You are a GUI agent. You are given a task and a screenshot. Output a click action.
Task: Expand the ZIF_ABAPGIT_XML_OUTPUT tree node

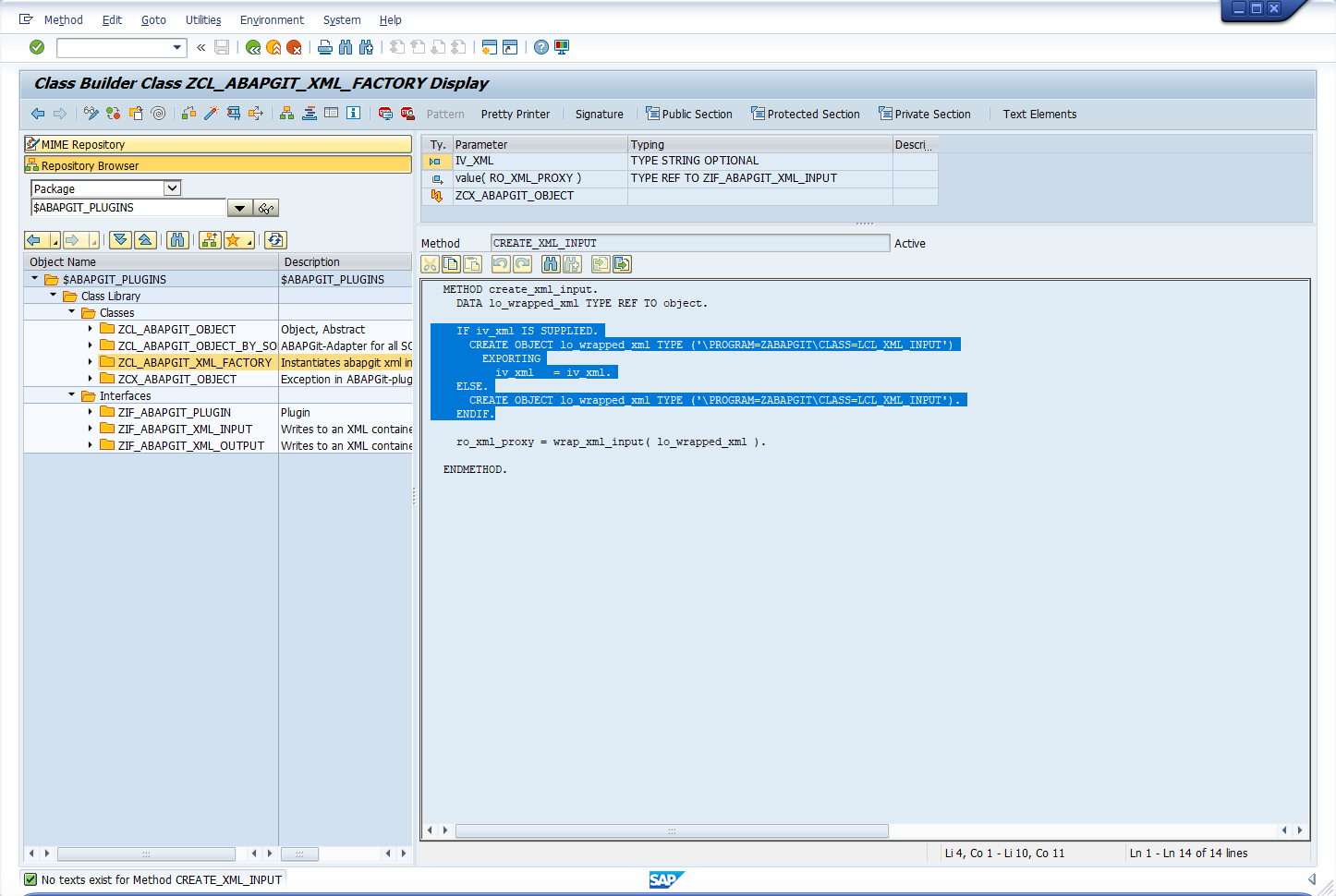(x=90, y=445)
